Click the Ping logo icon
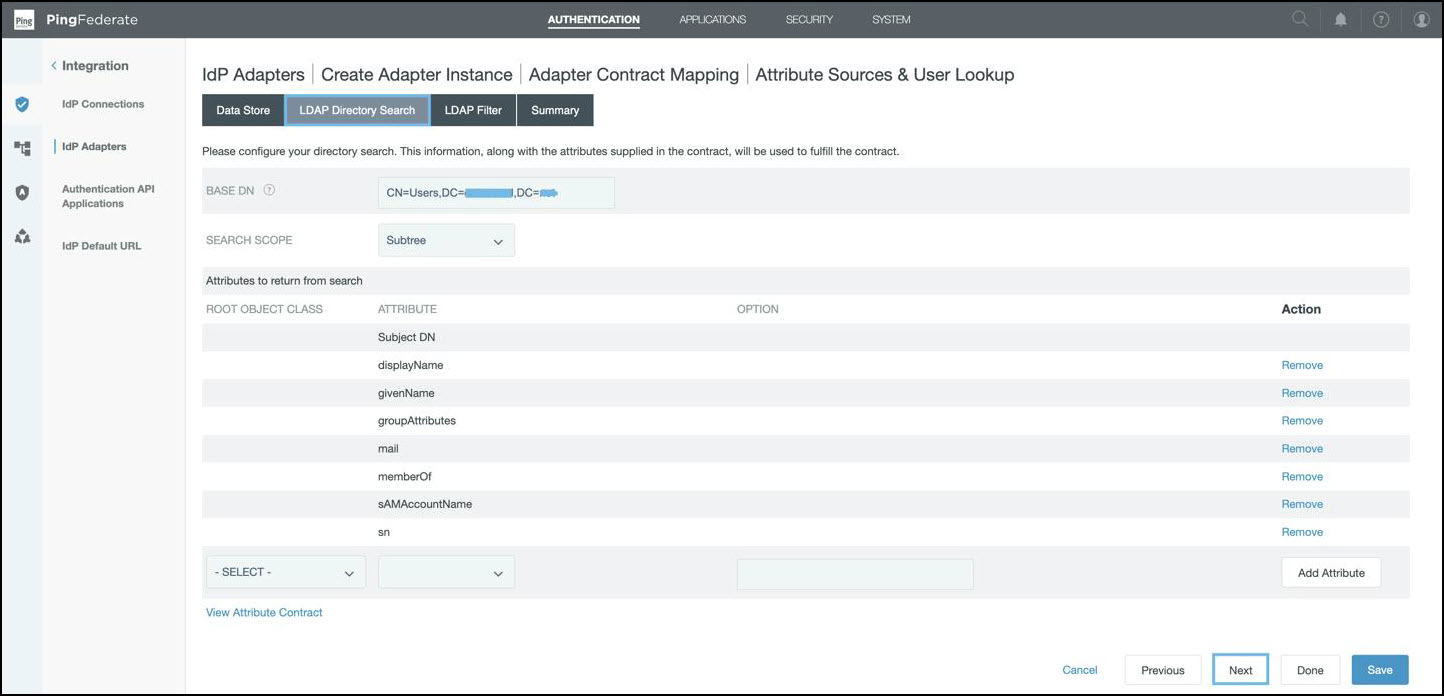 [x=23, y=20]
